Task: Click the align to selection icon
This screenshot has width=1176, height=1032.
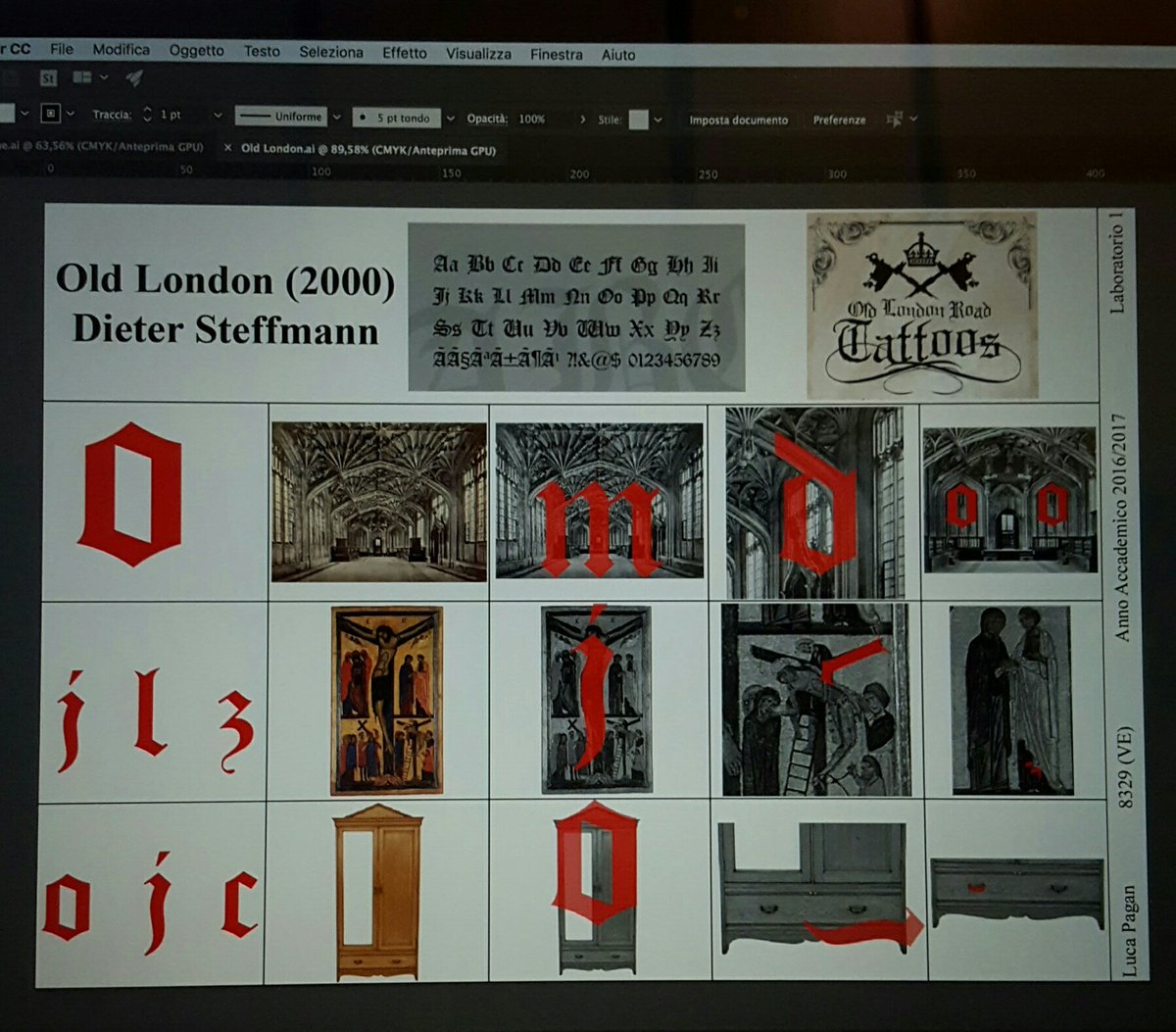Action: [895, 120]
